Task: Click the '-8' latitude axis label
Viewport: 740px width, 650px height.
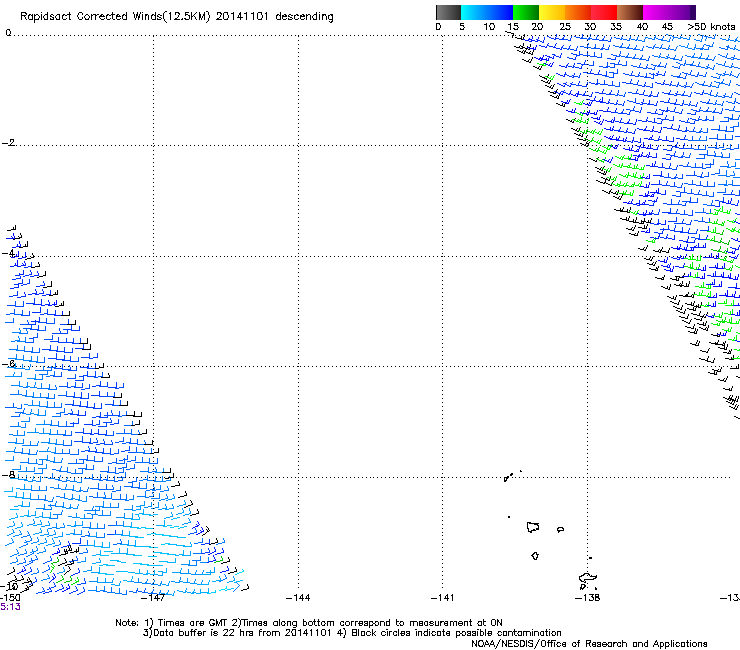Action: click(x=8, y=474)
